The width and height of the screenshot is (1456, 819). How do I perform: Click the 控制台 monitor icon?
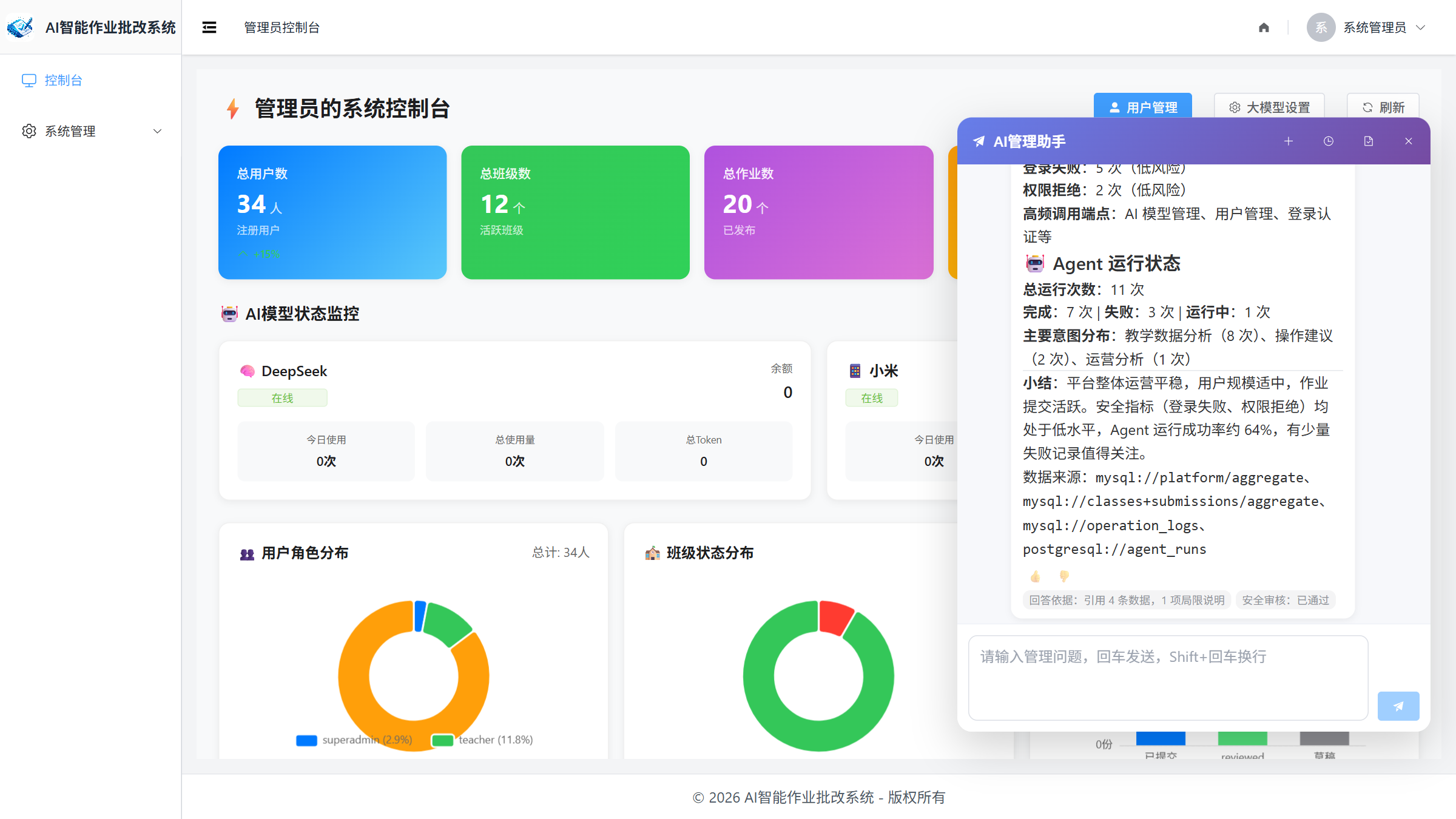(x=29, y=80)
